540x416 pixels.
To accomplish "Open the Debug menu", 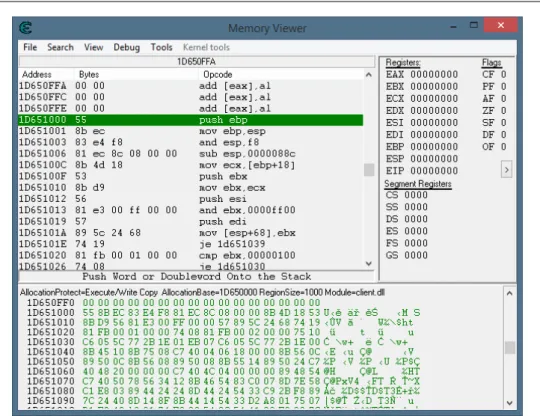I will click(x=127, y=47).
